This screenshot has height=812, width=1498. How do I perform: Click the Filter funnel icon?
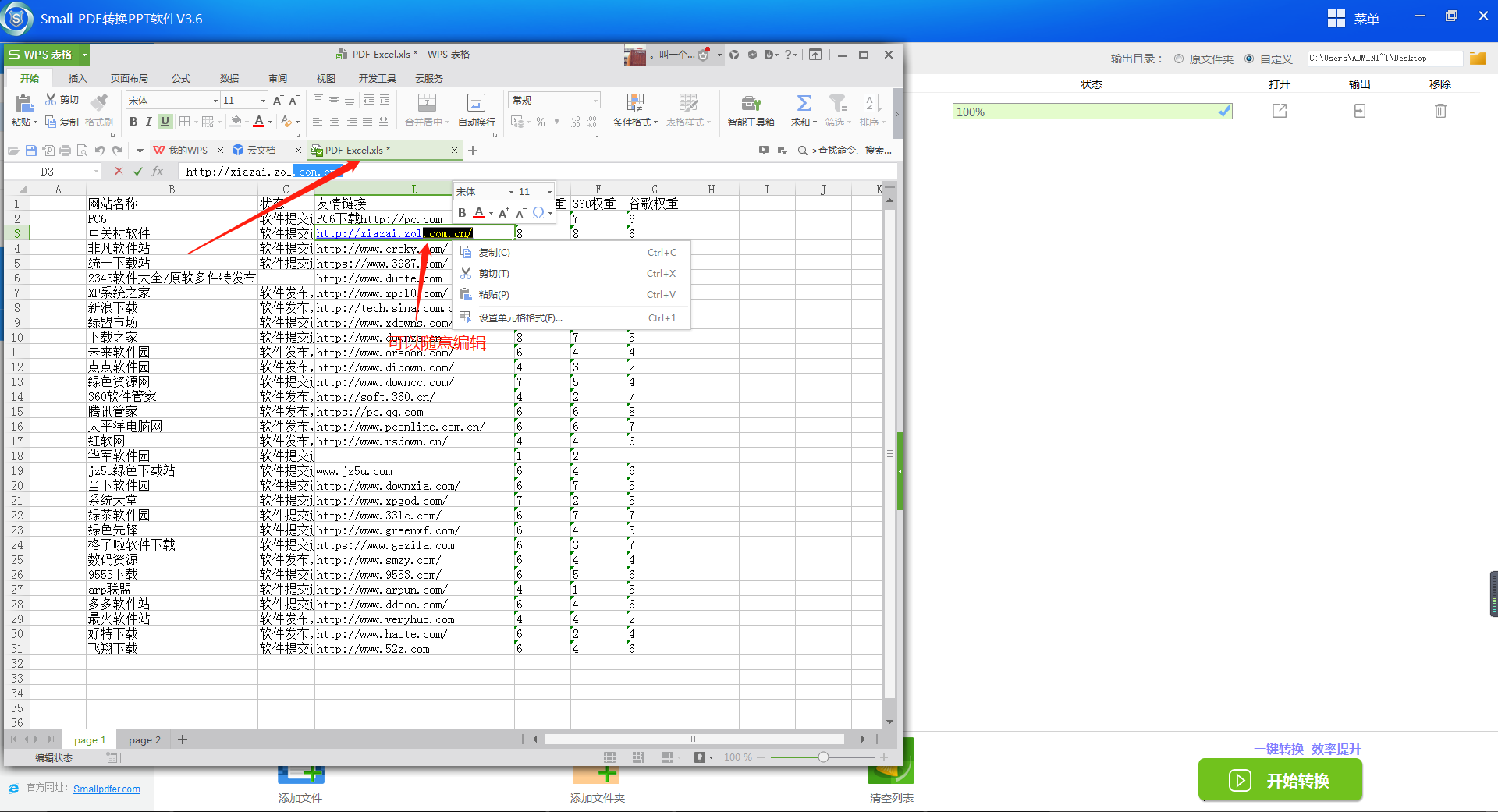pos(837,102)
